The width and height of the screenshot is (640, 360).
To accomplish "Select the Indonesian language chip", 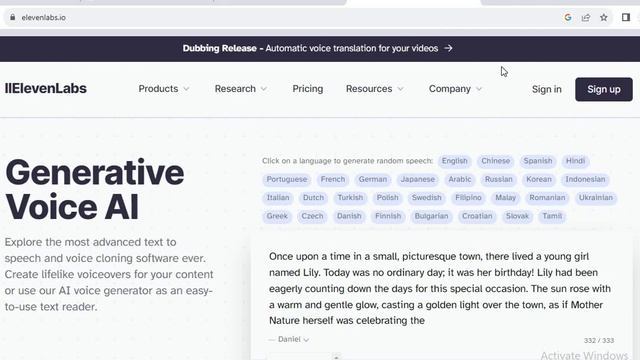I will (x=585, y=179).
